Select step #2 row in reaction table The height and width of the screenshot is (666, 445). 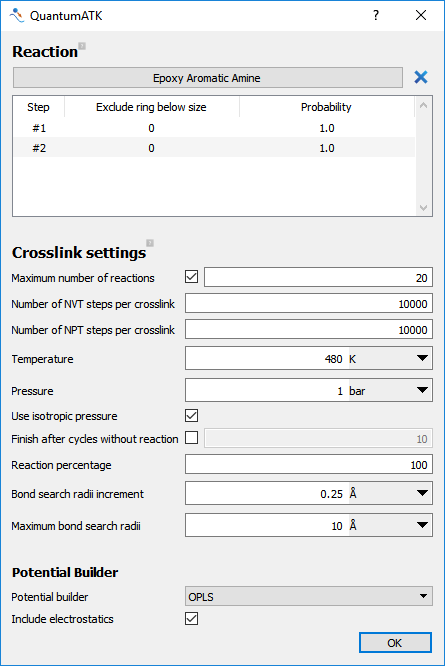coord(214,148)
